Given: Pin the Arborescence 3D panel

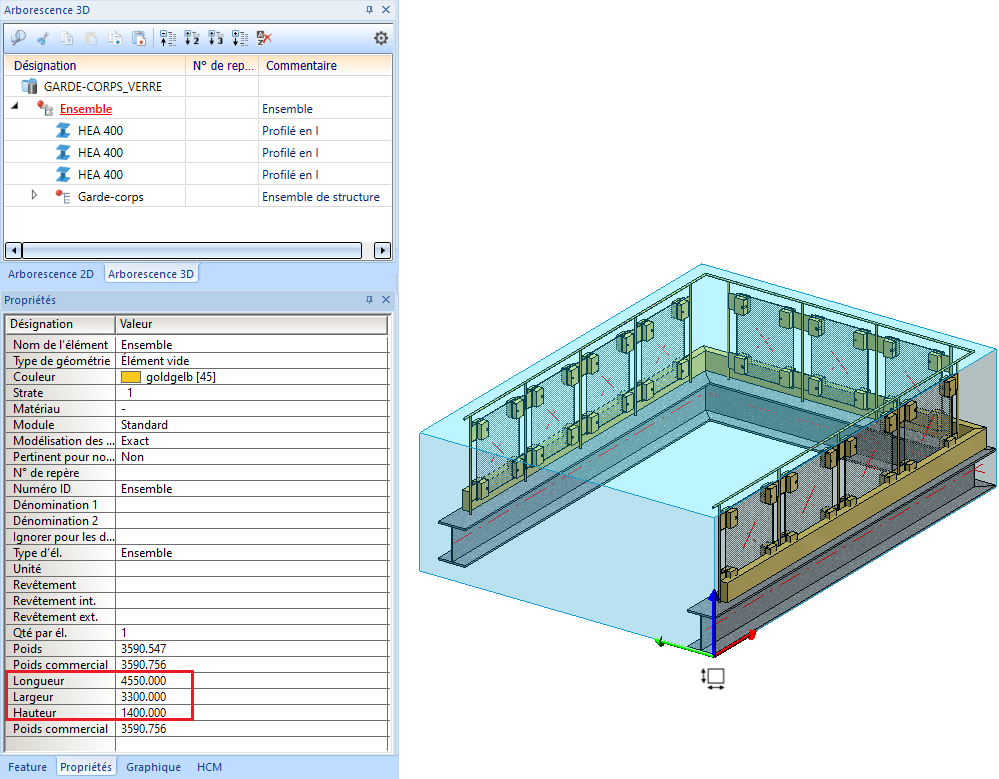Looking at the screenshot, I should [x=369, y=9].
